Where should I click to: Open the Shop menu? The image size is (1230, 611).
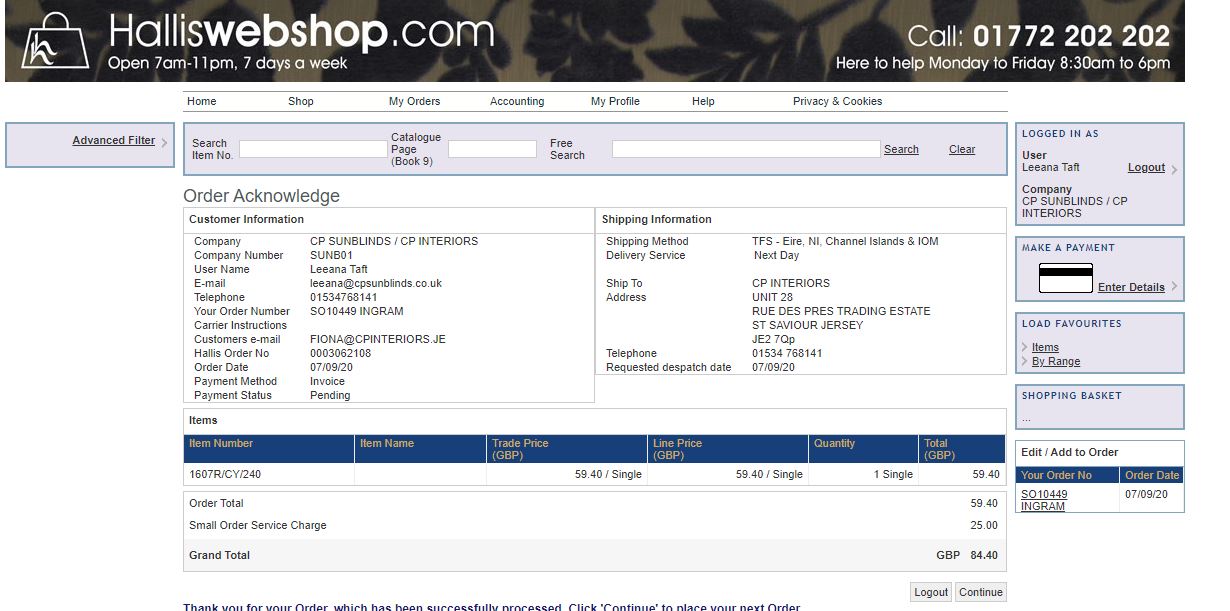pos(300,101)
